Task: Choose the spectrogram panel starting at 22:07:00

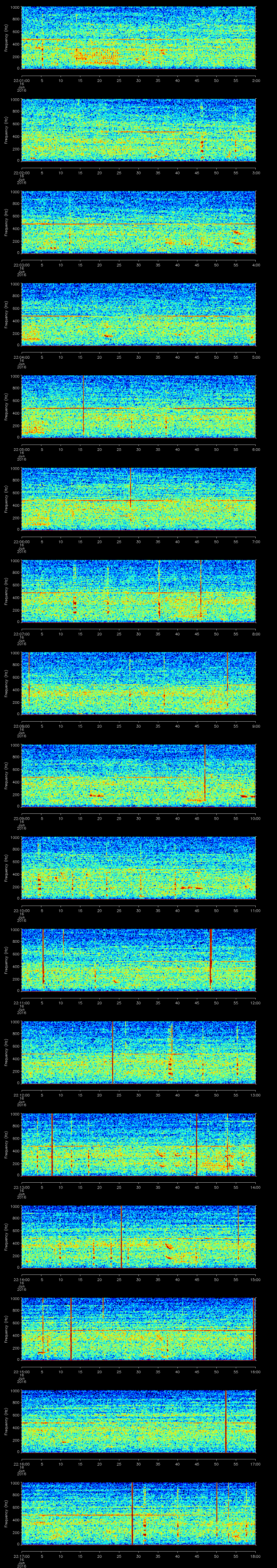Action: pos(138,591)
